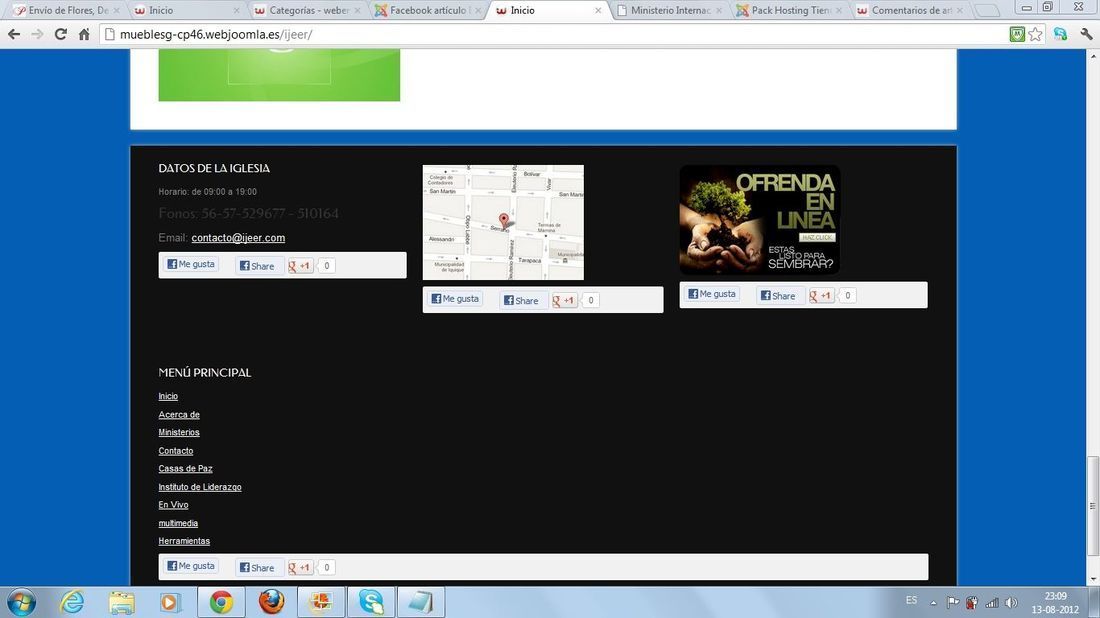Screen dimensions: 1100x618
Task: Open the street map thumbnail
Action: click(503, 222)
